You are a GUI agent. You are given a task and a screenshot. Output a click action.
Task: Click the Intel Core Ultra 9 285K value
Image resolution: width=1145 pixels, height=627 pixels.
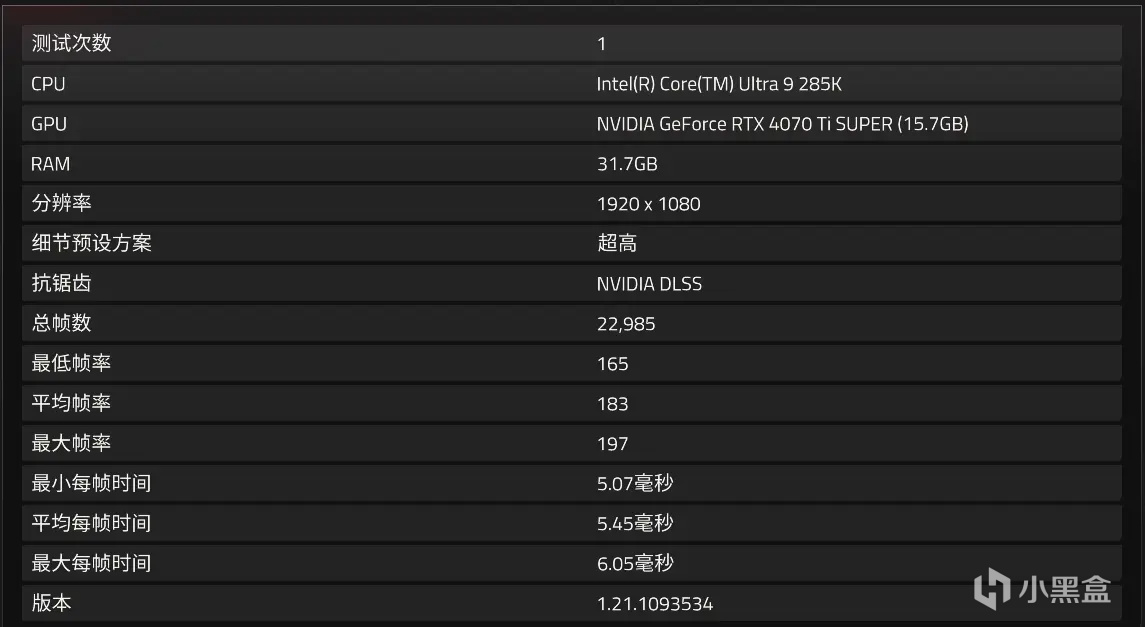coord(719,84)
